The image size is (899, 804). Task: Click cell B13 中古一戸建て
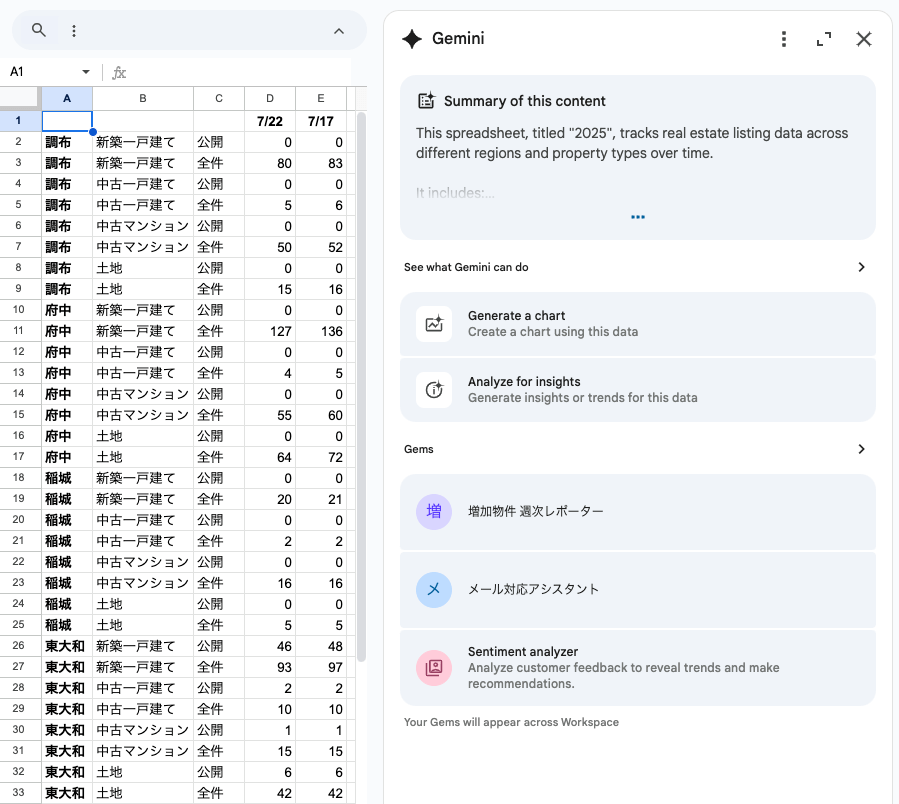coord(143,373)
